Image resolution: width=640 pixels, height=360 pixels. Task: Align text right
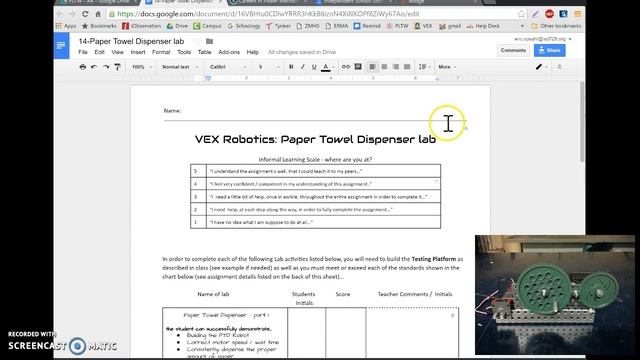396,67
